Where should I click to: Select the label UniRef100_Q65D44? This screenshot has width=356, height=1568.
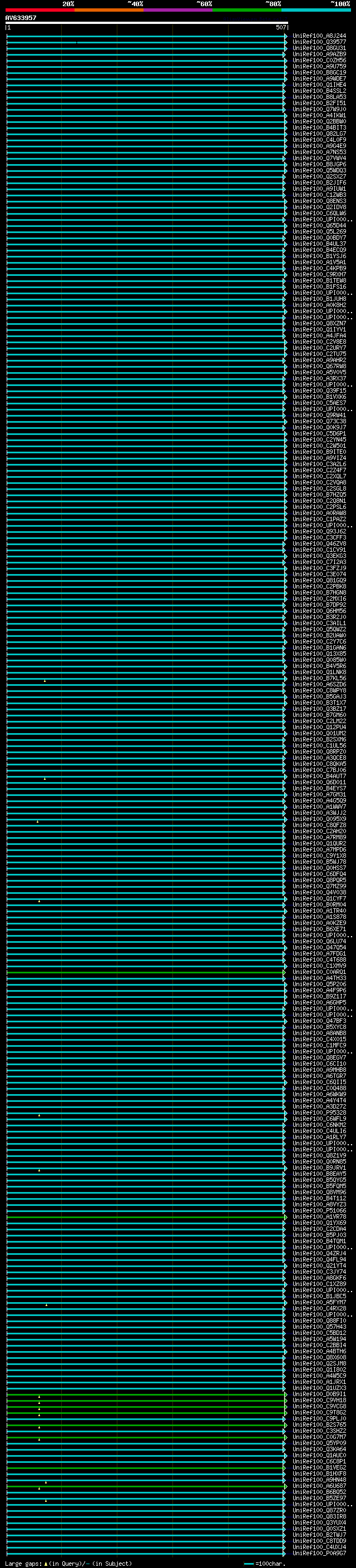(319, 226)
